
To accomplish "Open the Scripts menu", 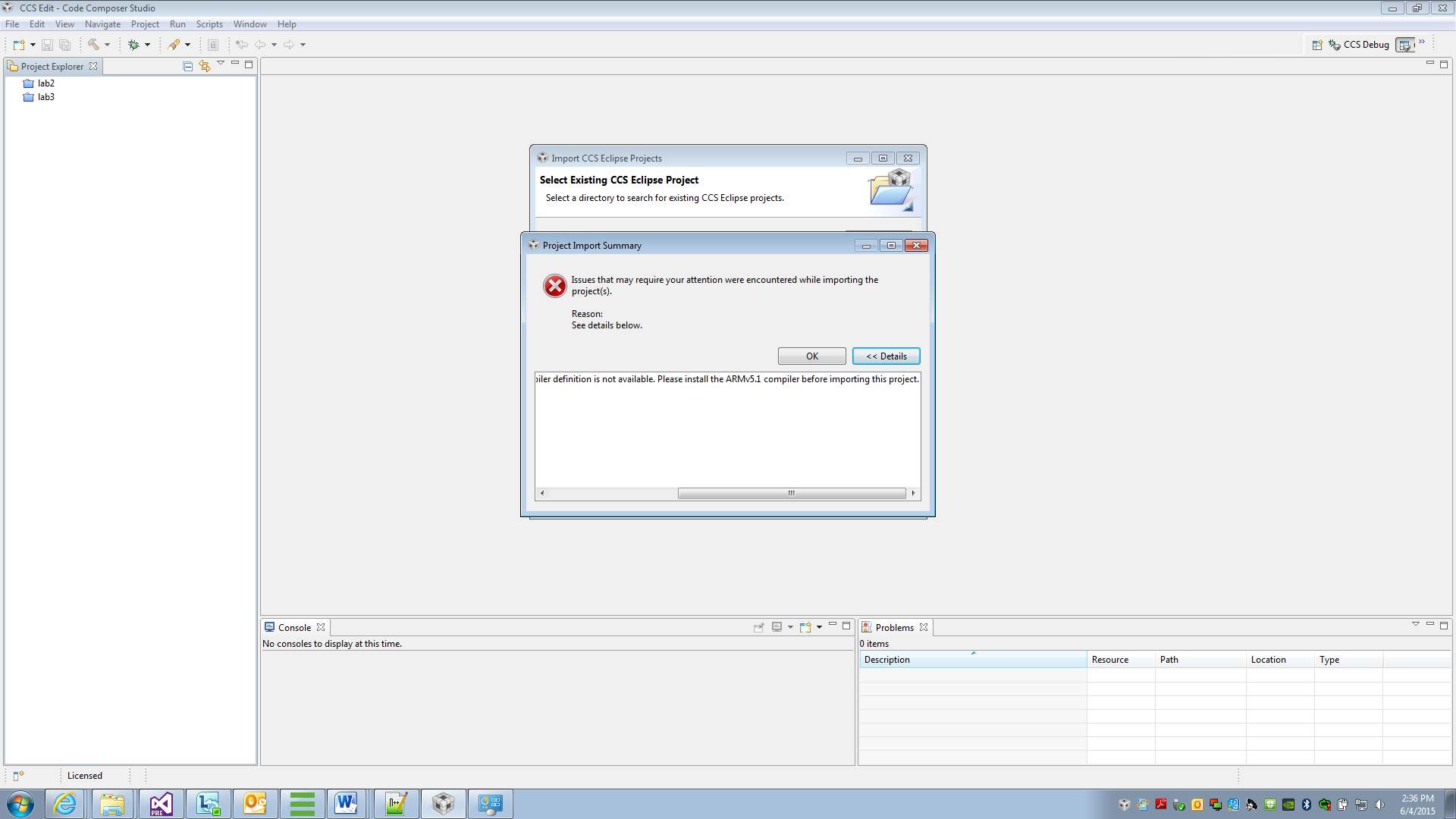I will pos(209,24).
